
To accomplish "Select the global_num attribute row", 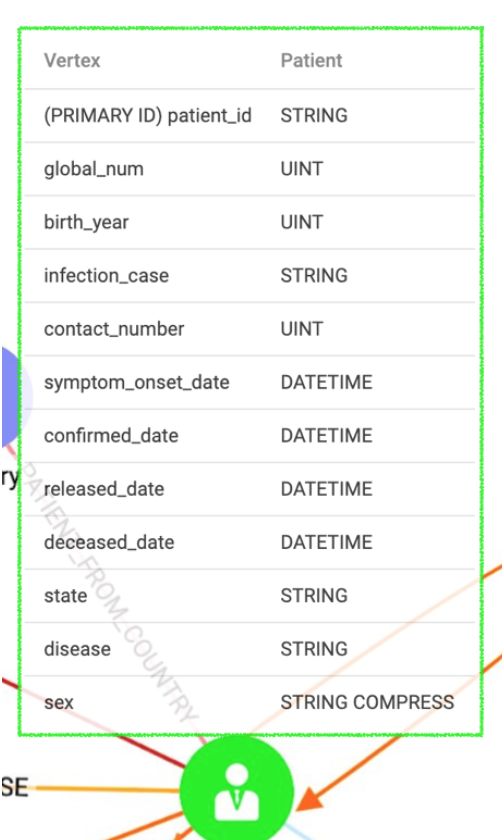I will [250, 169].
